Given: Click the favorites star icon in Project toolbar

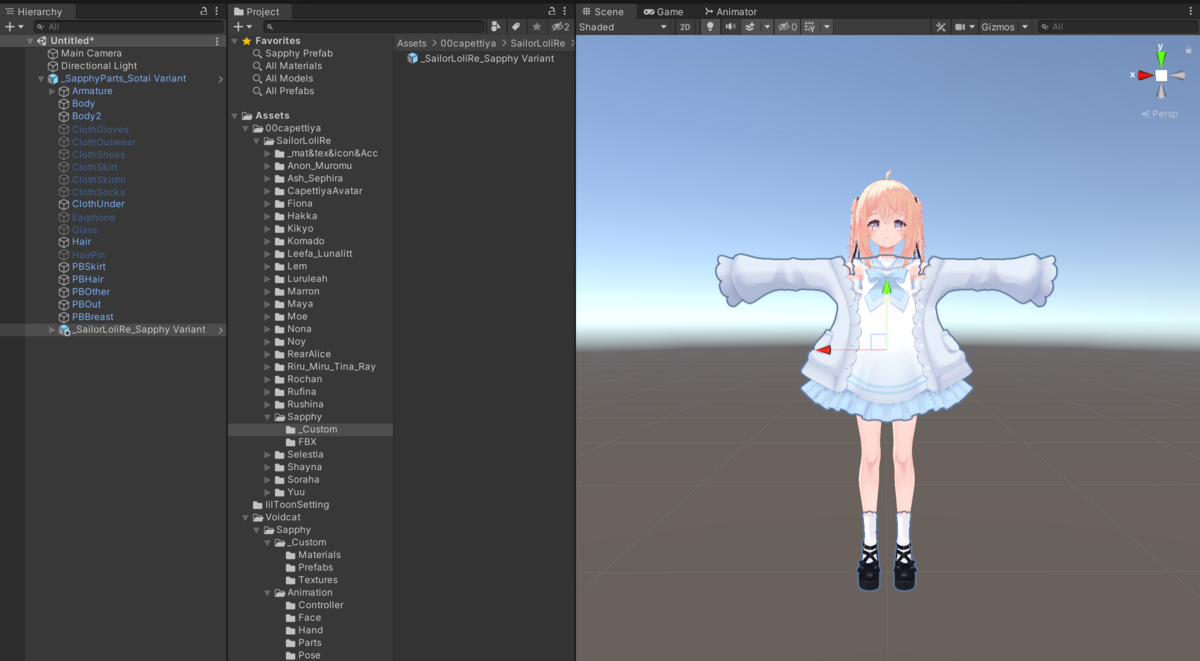Looking at the screenshot, I should pos(537,27).
